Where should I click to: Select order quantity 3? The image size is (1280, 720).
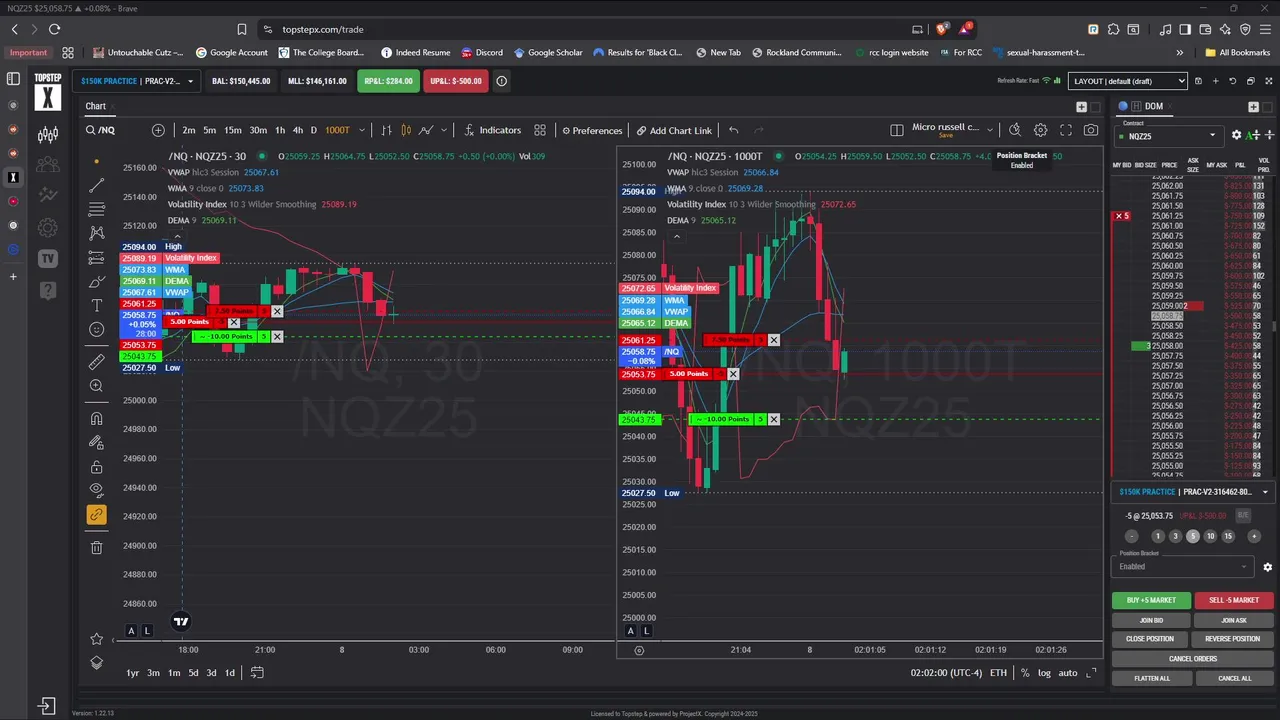pos(1175,536)
